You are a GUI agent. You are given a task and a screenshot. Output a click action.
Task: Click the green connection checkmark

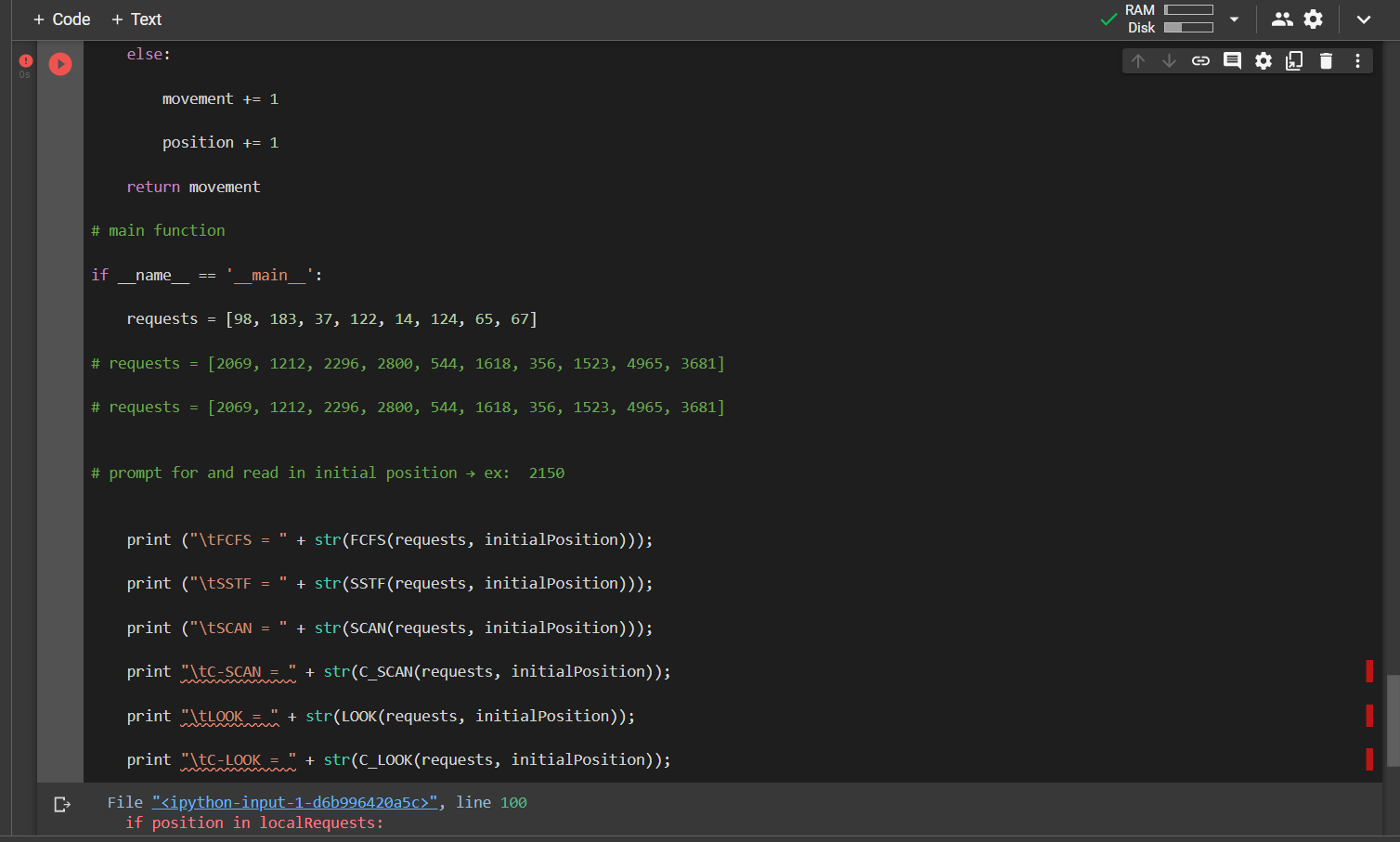1108,17
